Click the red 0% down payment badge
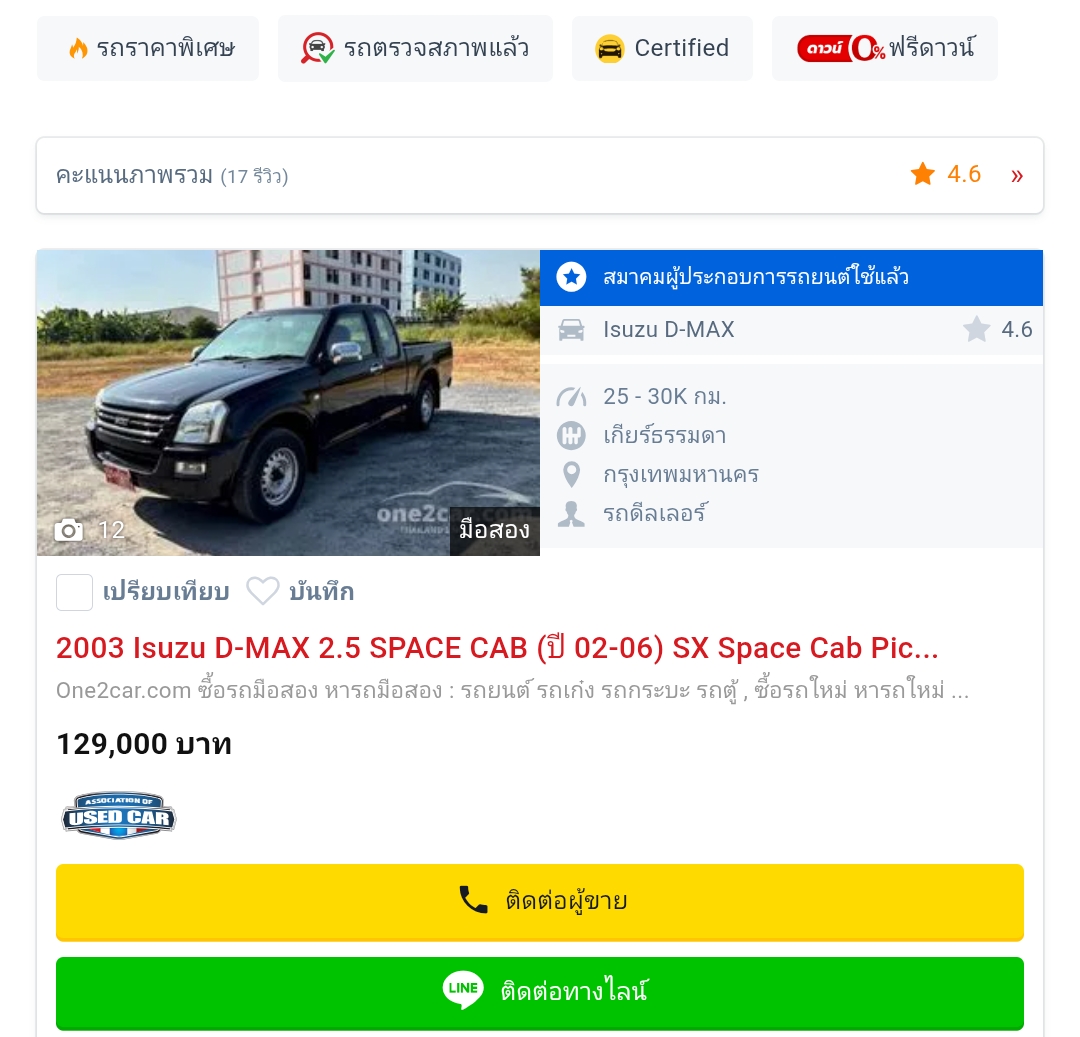 [841, 48]
